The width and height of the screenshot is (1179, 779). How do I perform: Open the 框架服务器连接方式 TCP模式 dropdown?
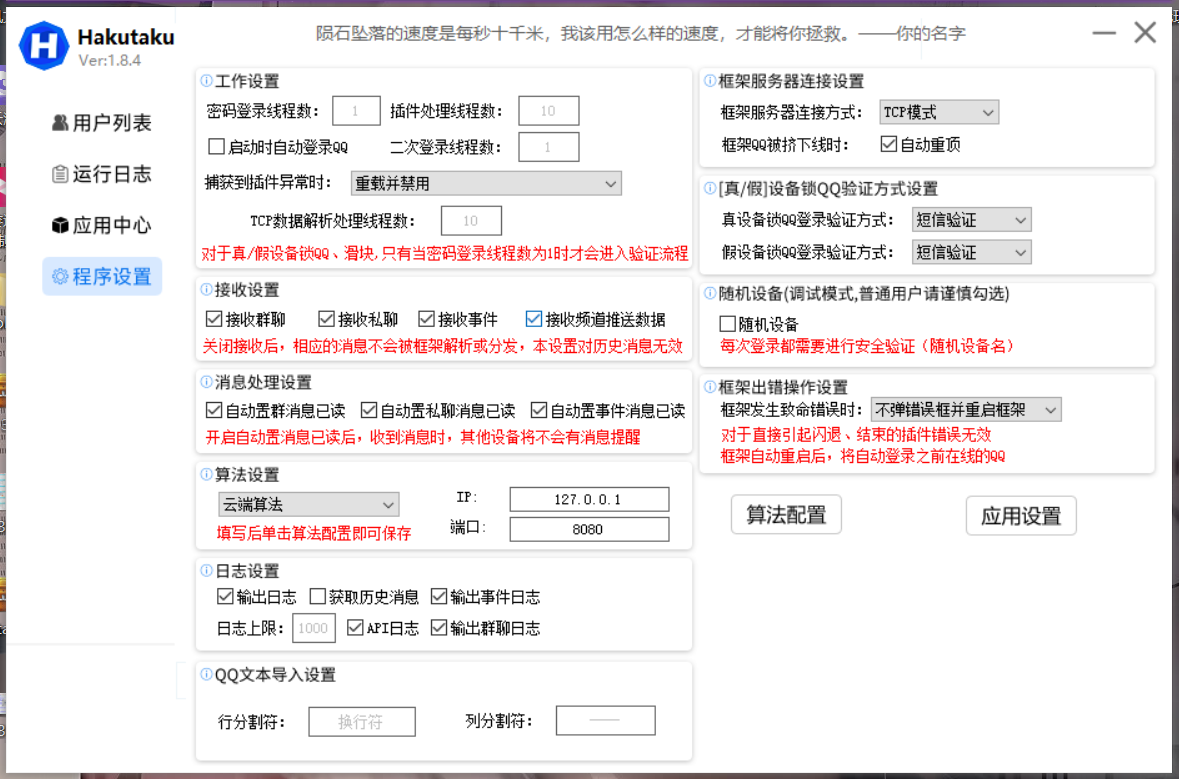[938, 112]
